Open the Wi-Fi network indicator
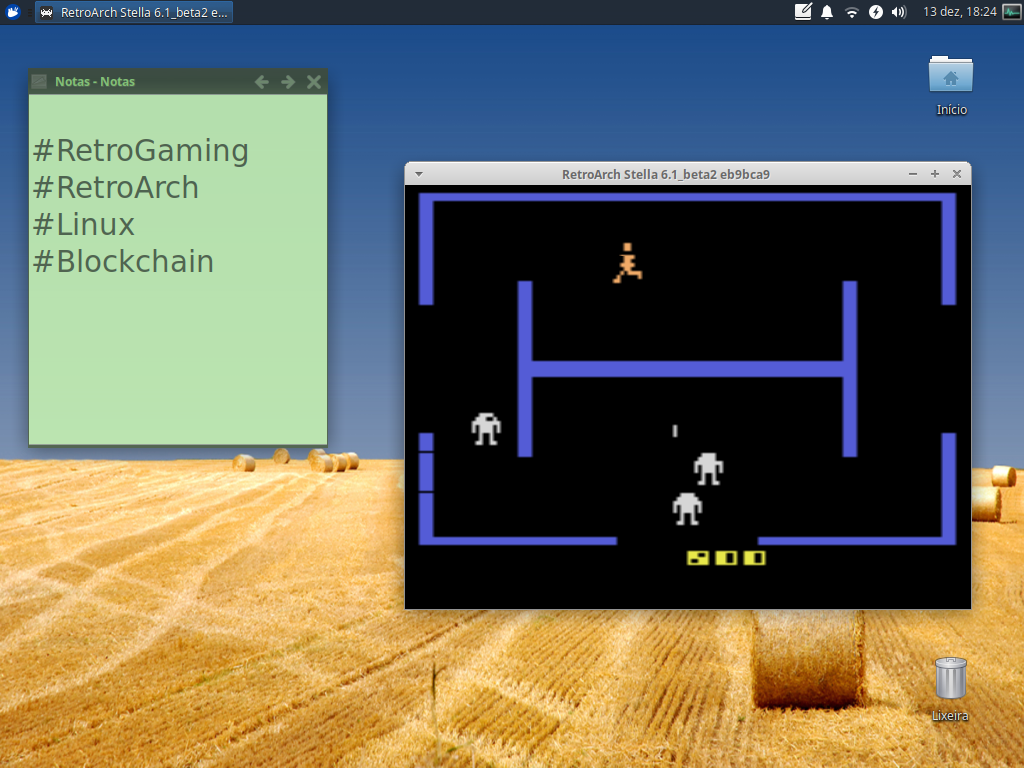The image size is (1024, 768). point(851,12)
